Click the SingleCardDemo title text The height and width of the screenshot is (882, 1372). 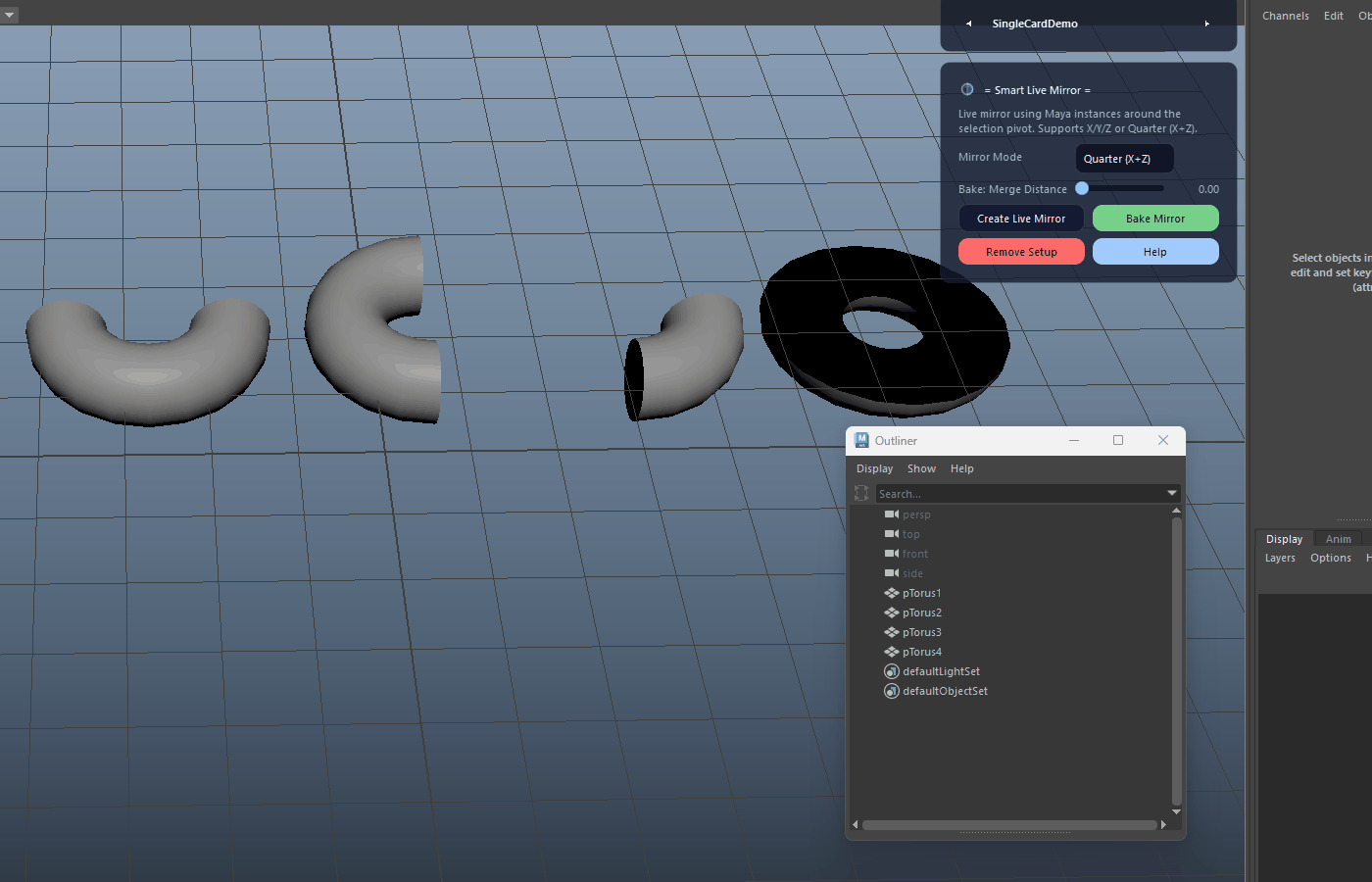(x=1035, y=24)
